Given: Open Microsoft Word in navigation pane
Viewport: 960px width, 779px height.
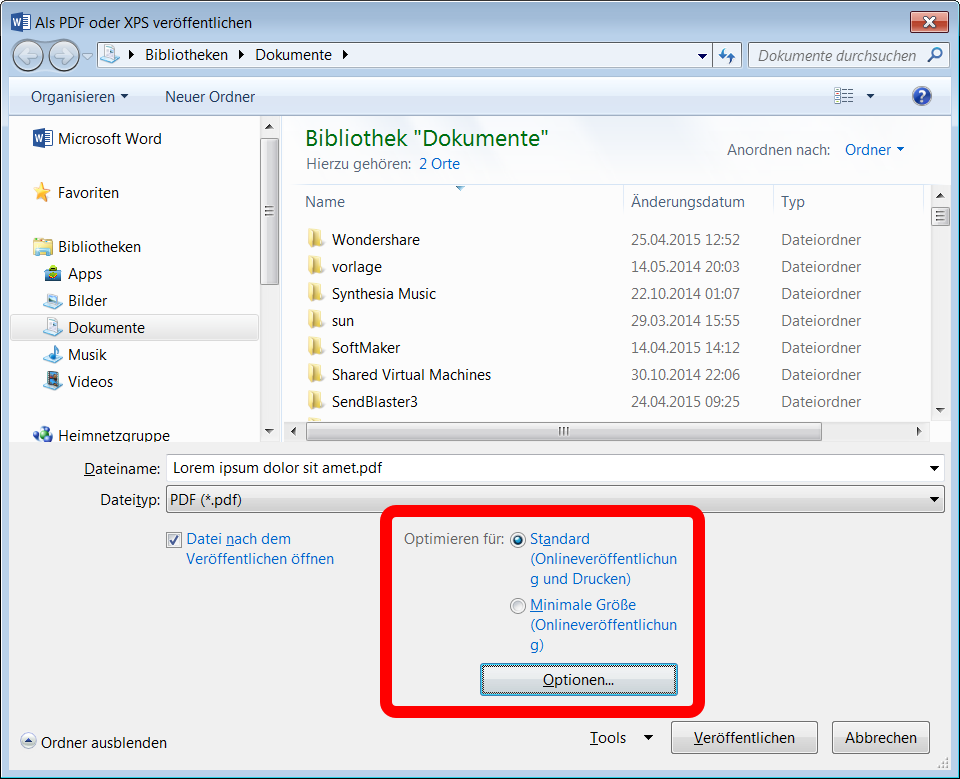Looking at the screenshot, I should pos(109,139).
